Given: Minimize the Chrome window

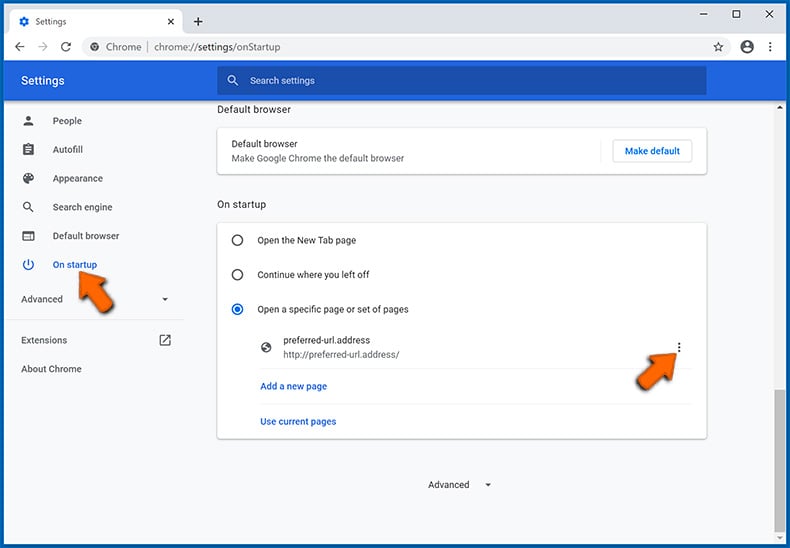Looking at the screenshot, I should [x=704, y=15].
